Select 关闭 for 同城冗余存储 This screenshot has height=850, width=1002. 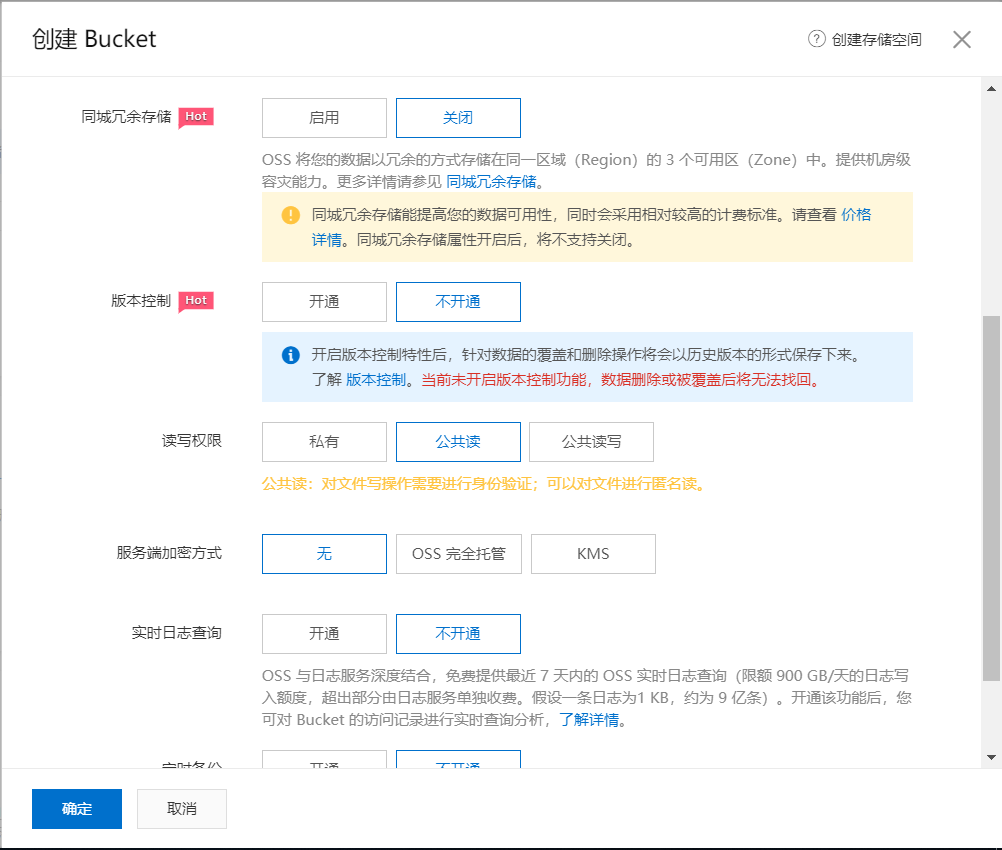click(x=458, y=118)
